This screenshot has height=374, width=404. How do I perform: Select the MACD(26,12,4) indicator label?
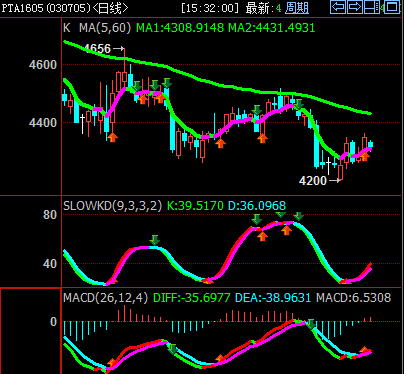click(105, 298)
